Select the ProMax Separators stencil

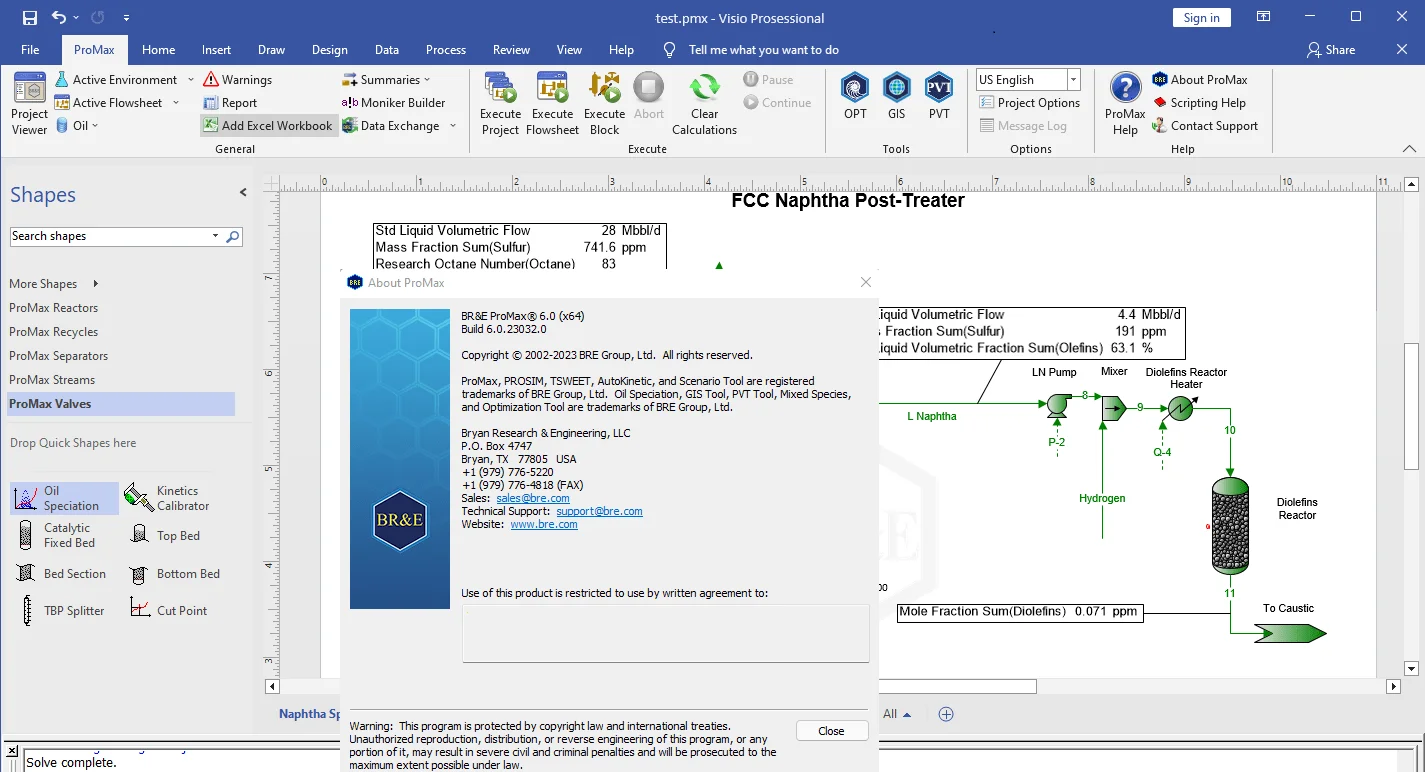tap(58, 356)
